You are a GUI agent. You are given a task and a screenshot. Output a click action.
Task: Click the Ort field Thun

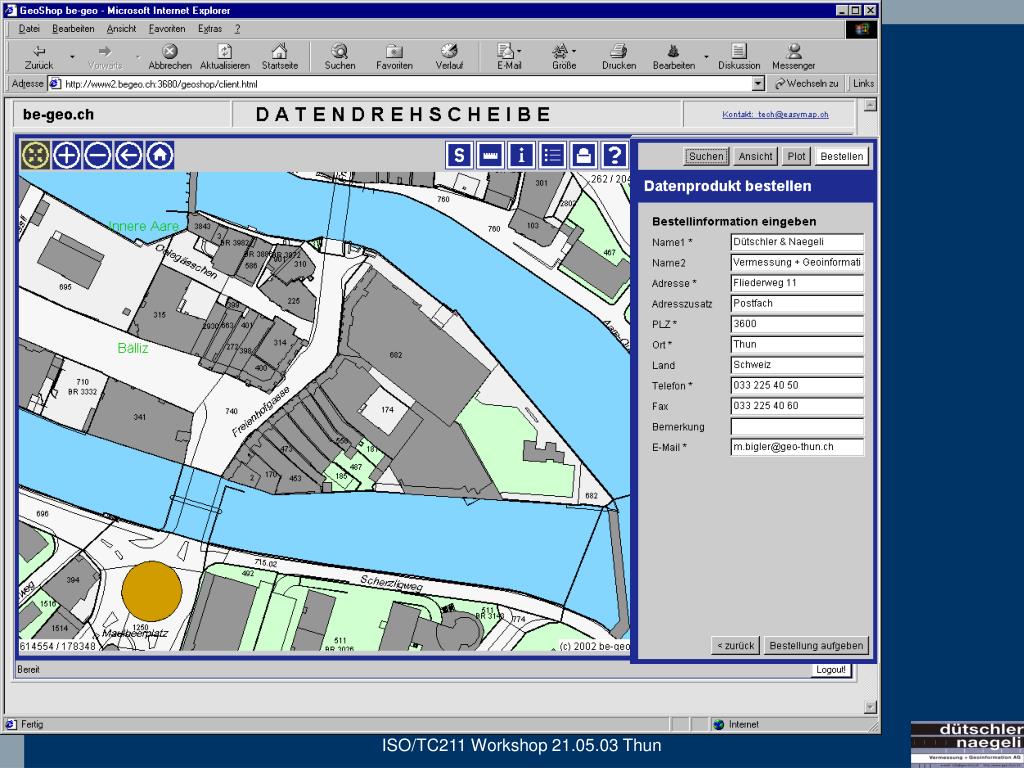[x=797, y=345]
